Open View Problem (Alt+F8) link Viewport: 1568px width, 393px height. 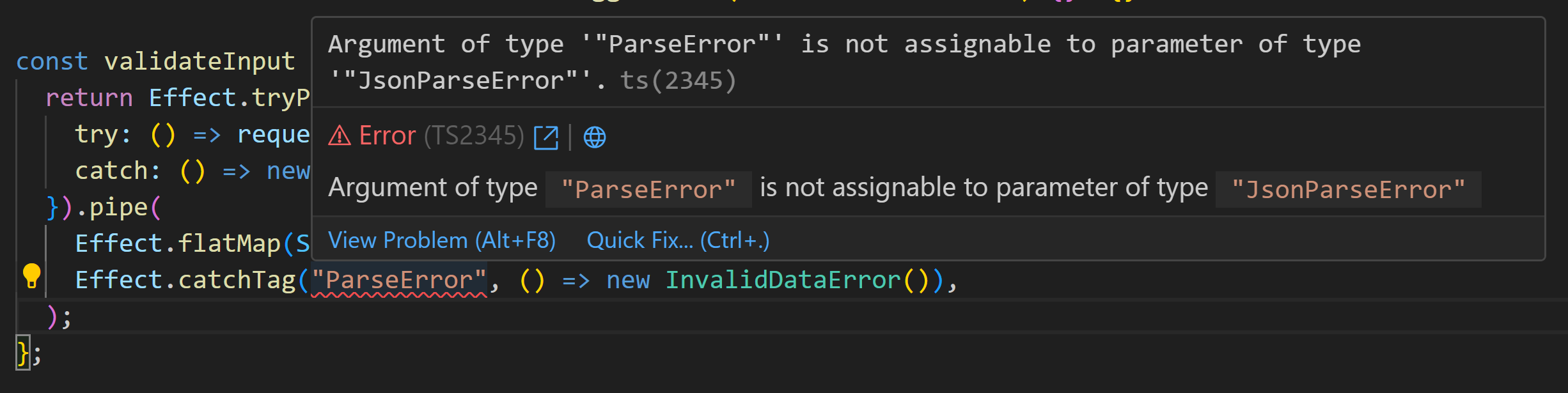point(441,241)
